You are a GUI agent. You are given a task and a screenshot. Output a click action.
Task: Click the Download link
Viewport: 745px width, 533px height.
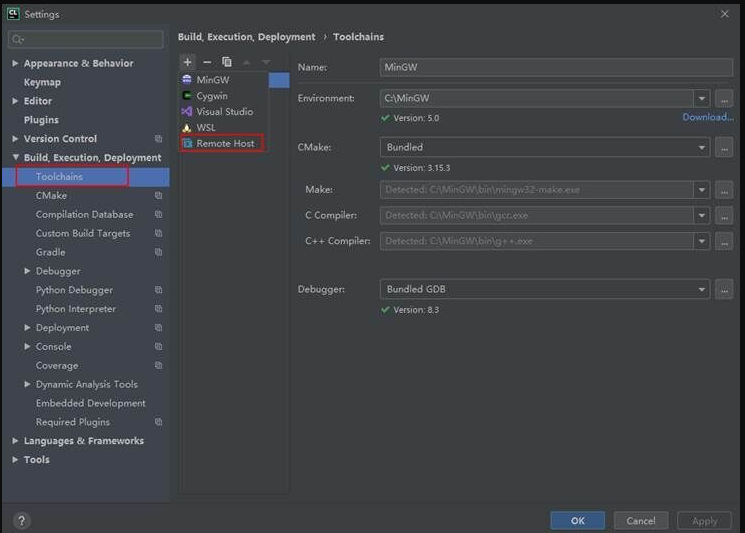708,117
